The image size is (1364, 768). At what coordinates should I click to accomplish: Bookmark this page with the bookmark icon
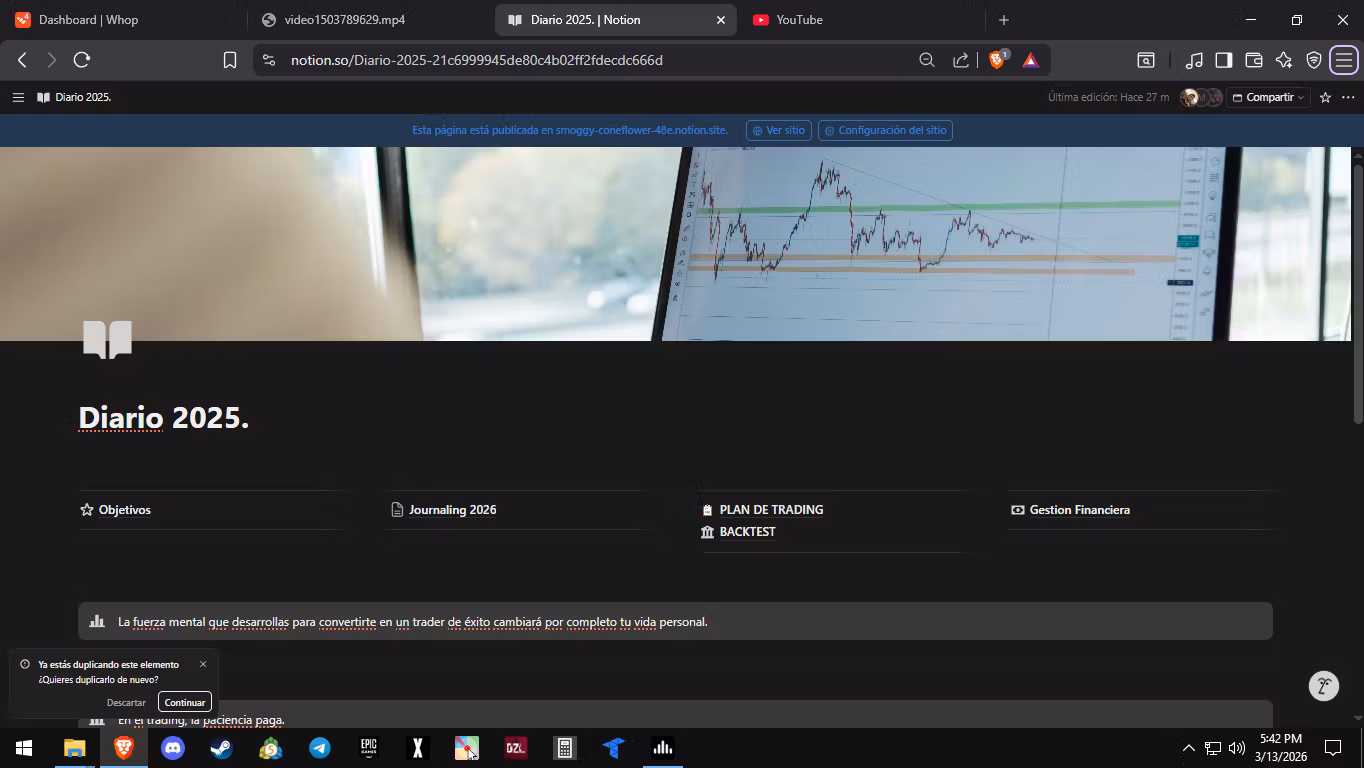pyautogui.click(x=229, y=60)
